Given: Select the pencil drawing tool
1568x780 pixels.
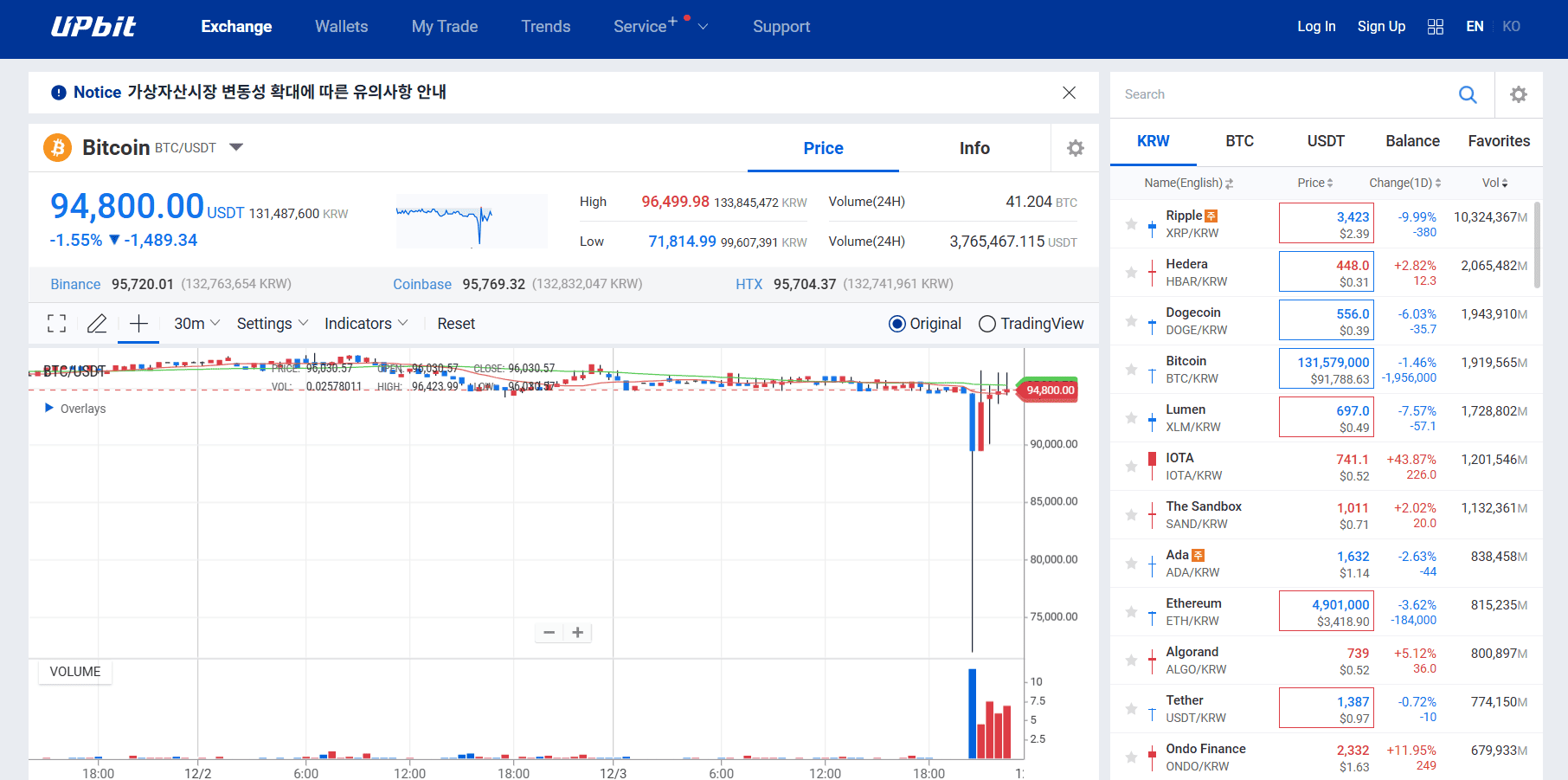Looking at the screenshot, I should point(97,324).
